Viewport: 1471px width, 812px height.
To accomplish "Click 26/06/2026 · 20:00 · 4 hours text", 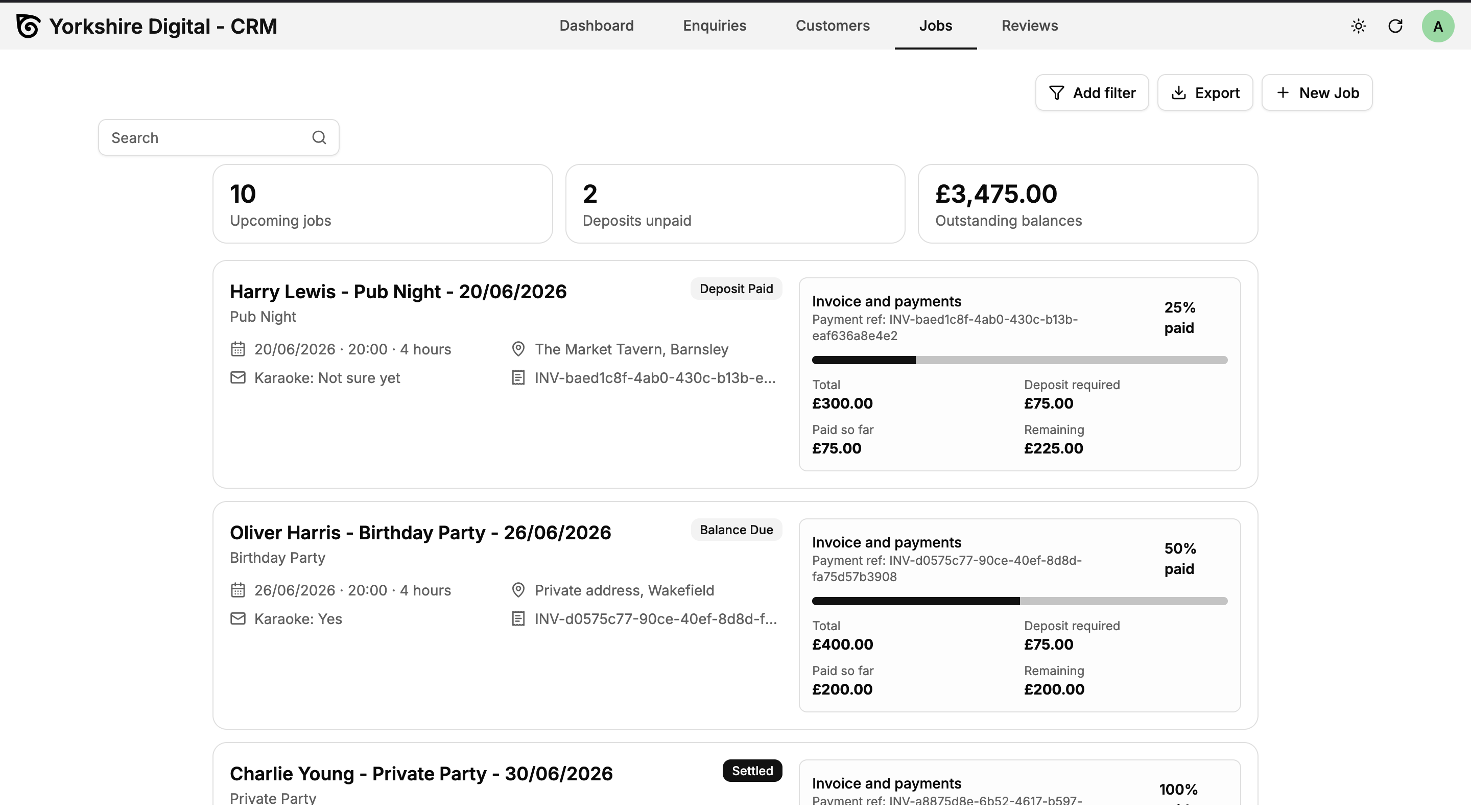I will click(352, 590).
